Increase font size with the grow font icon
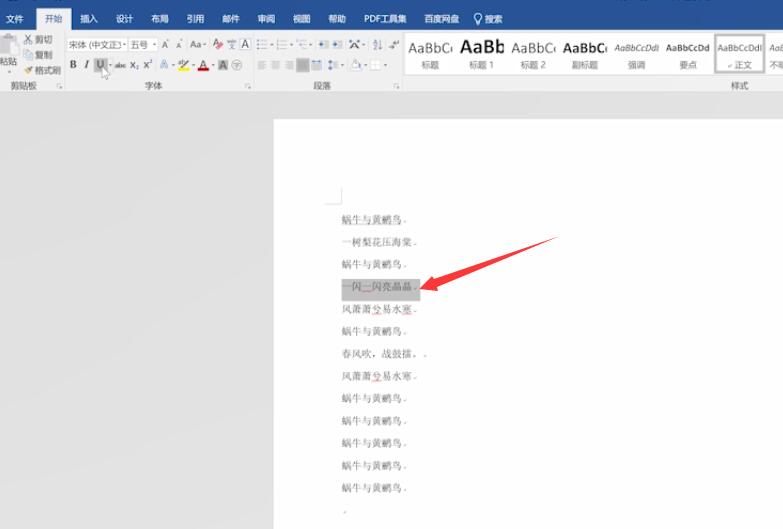The height and width of the screenshot is (529, 783). [x=165, y=44]
